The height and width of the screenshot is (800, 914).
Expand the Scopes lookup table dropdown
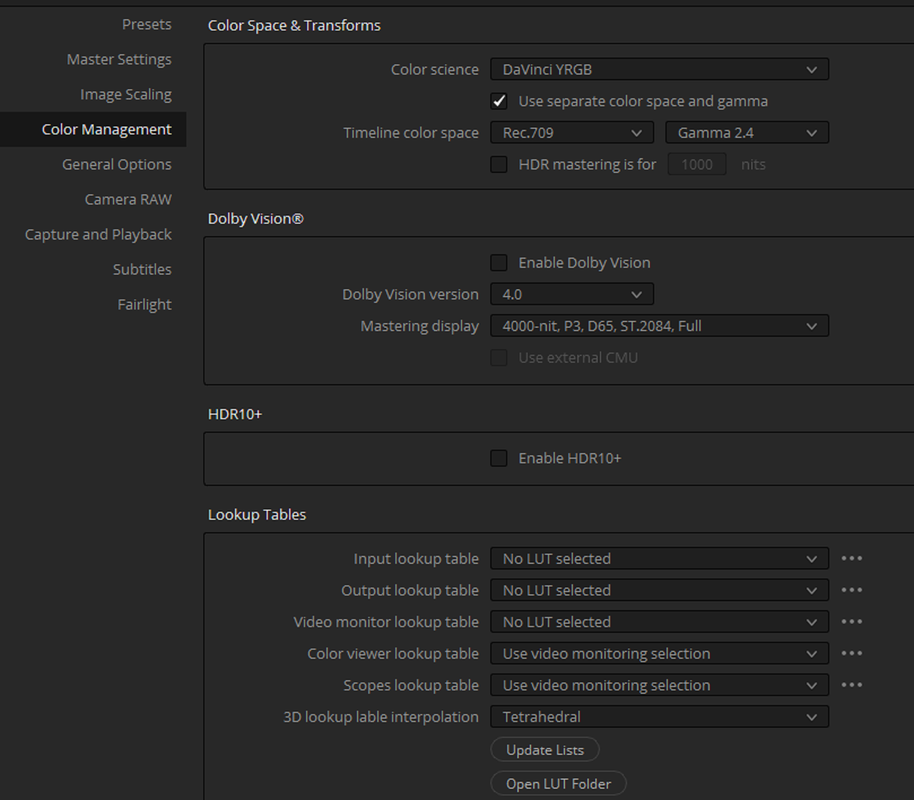[659, 685]
